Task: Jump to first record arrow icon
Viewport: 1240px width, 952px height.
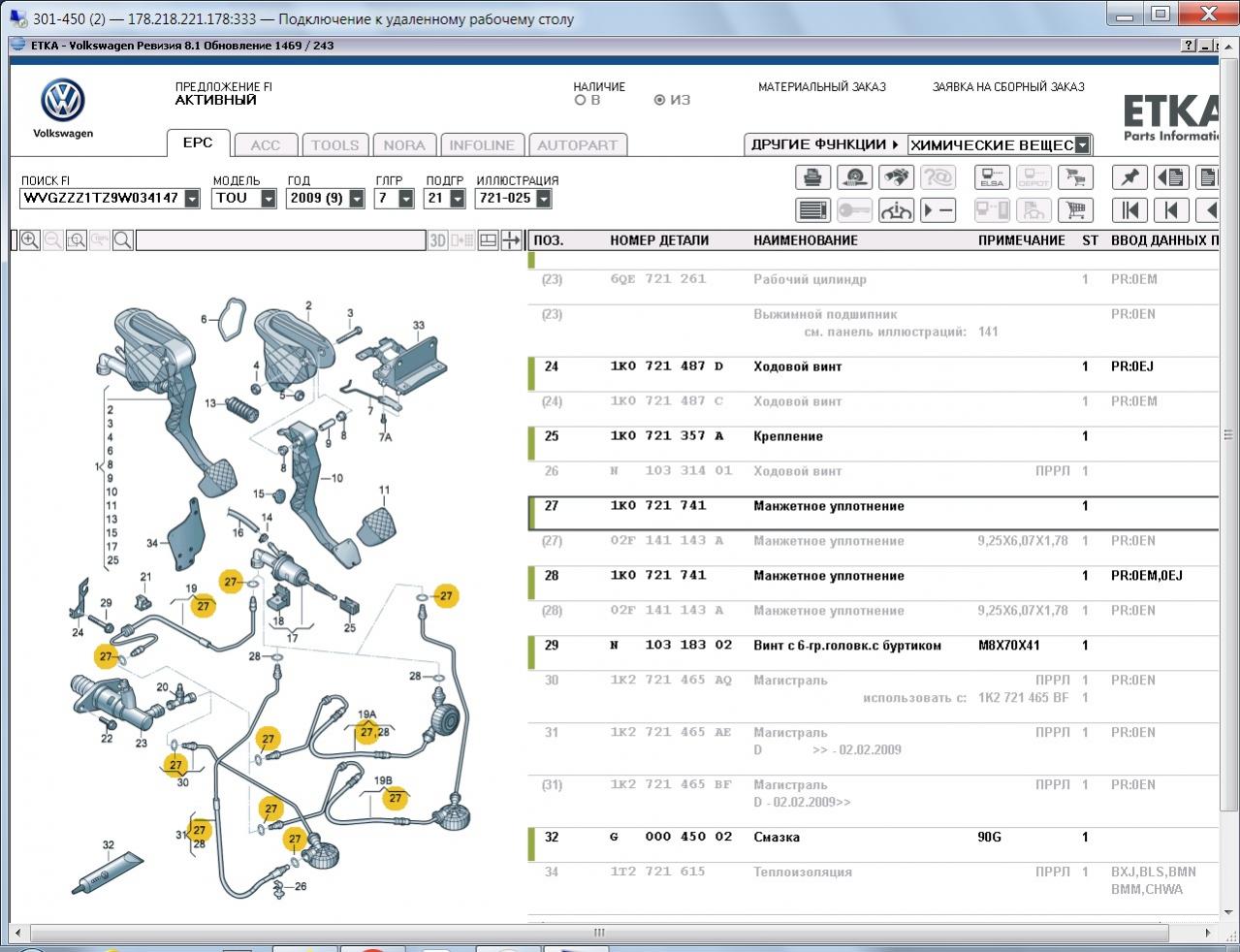Action: pos(1129,209)
